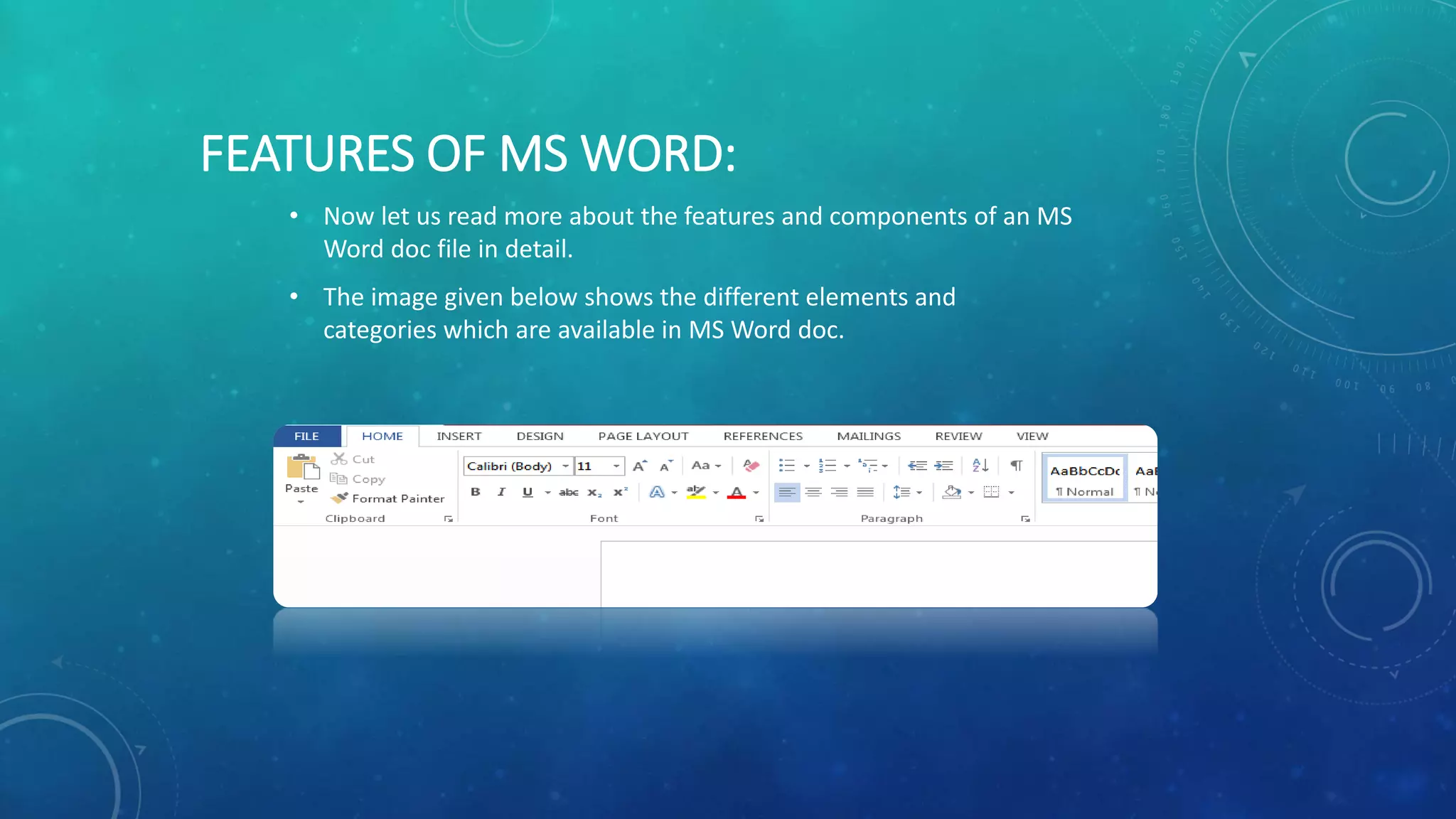Expand the Bullets library arrow
Viewport: 1456px width, 819px height.
(x=806, y=466)
